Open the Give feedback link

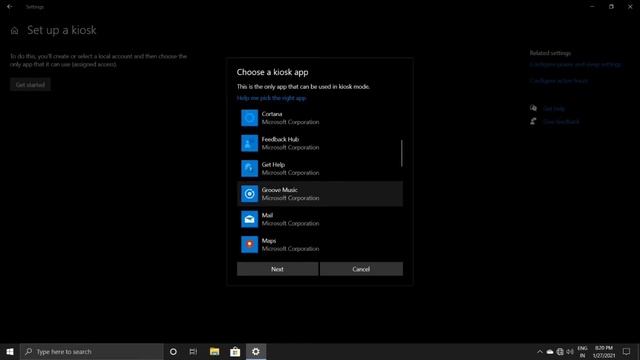[561, 122]
